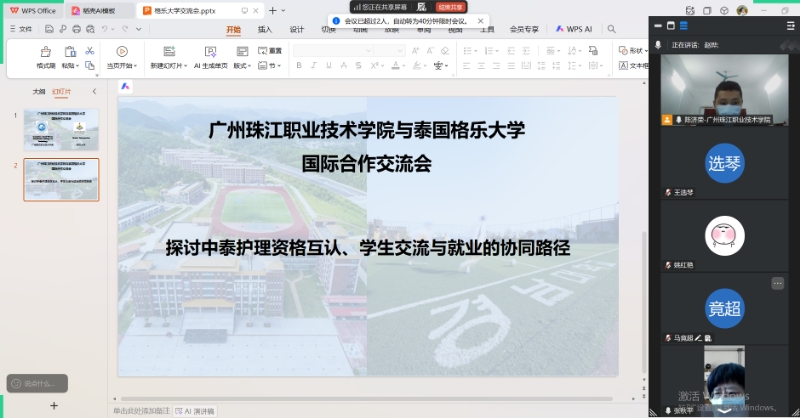Click the AI presenter notes button
800x418 pixels.
pyautogui.click(x=196, y=410)
